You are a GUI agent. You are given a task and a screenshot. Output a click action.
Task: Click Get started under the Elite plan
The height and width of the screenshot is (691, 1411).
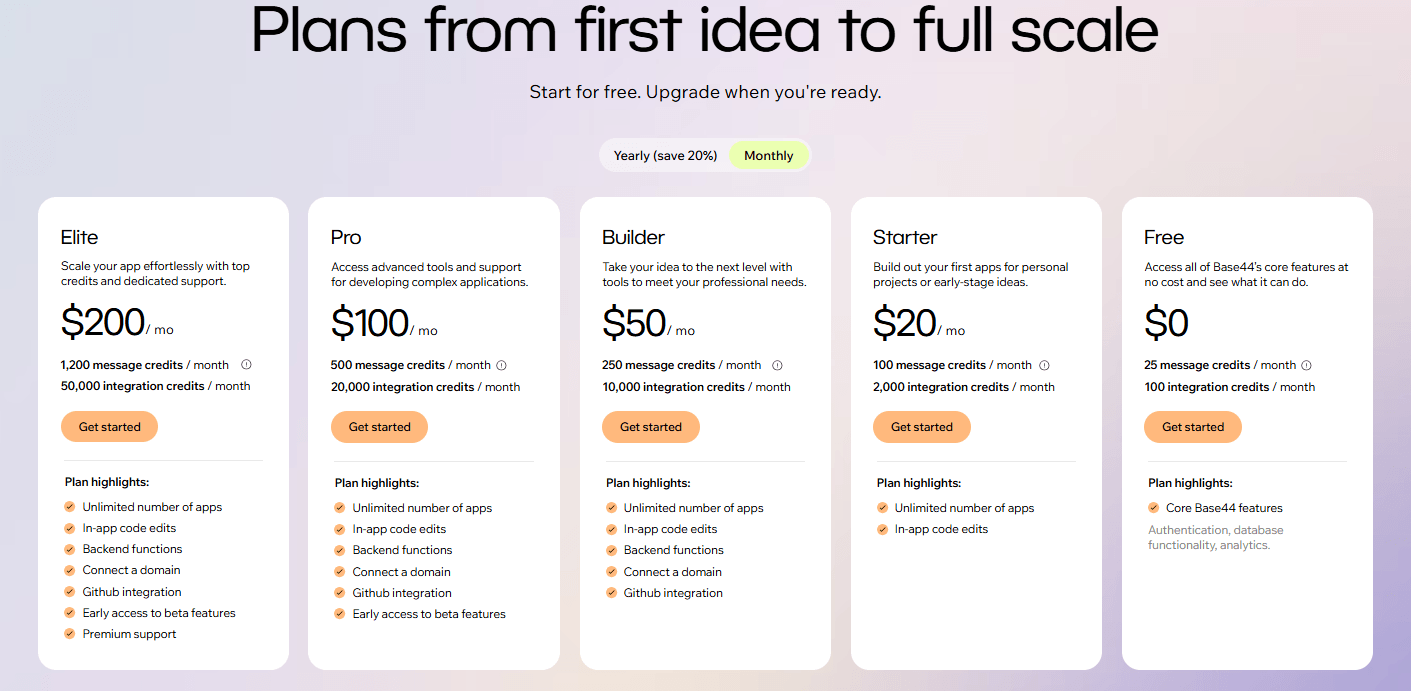click(109, 426)
